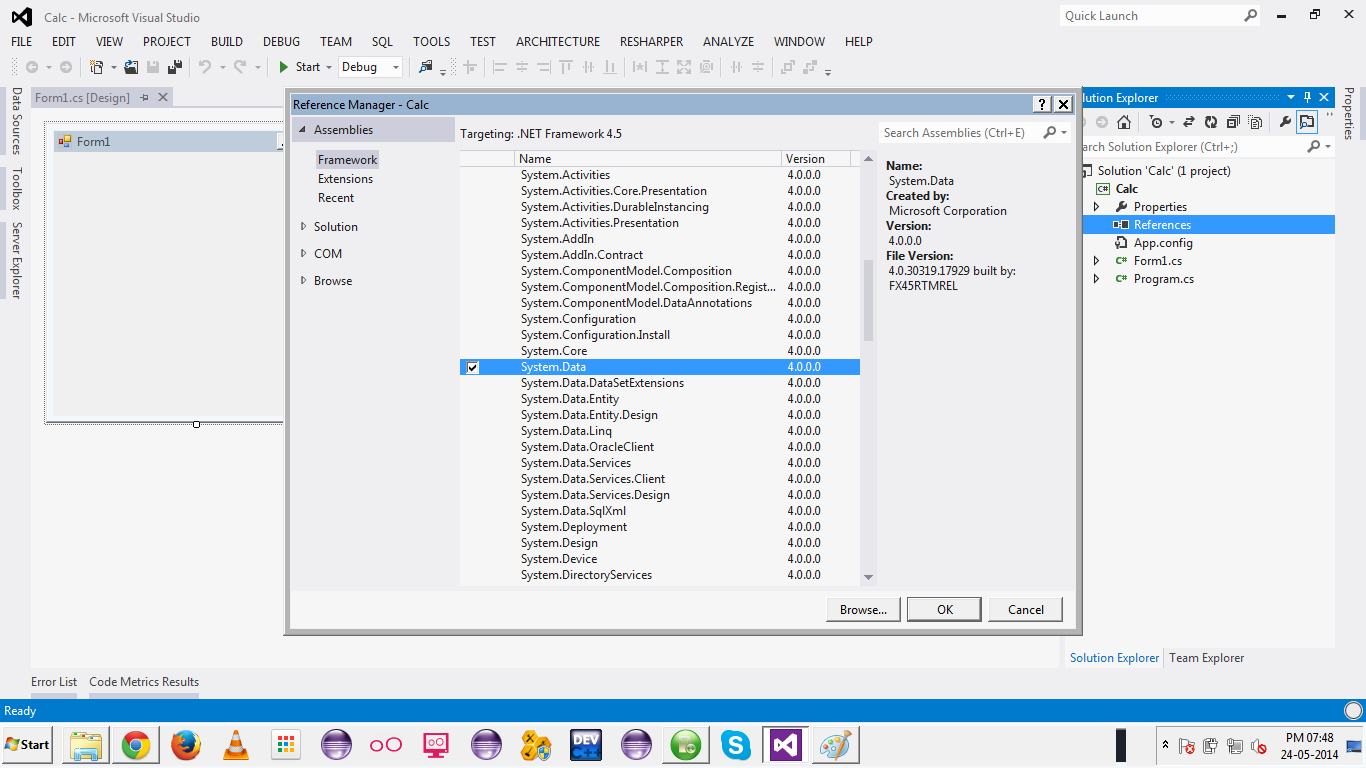The height and width of the screenshot is (768, 1366).
Task: Click the green Start debugging play icon
Action: 284,67
